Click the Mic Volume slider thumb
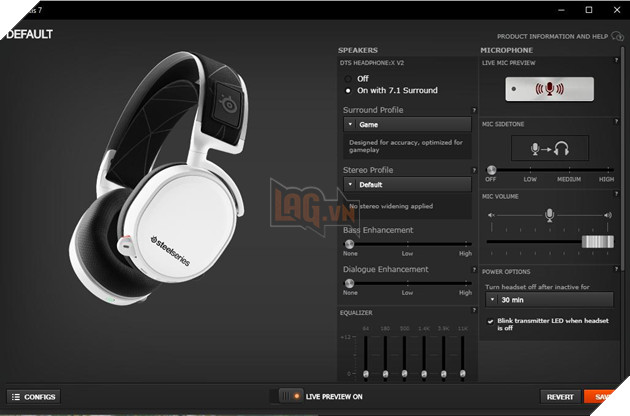The image size is (630, 416). coord(598,242)
